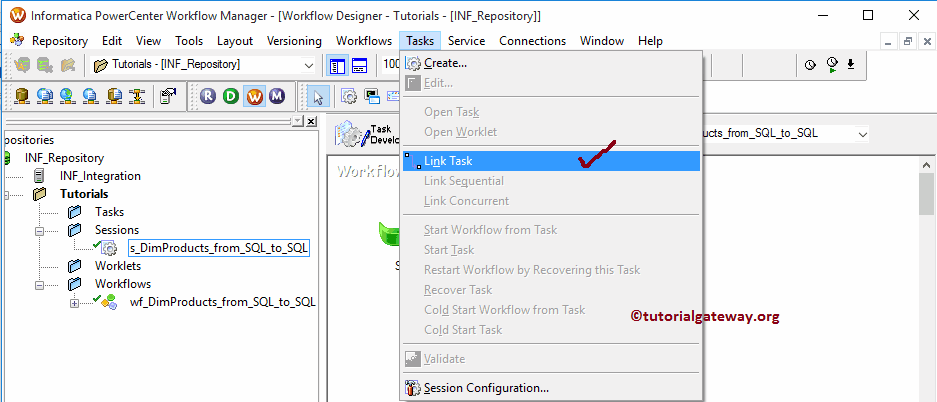937x402 pixels.
Task: Choose Session Configuration... menu entry
Action: [550, 388]
